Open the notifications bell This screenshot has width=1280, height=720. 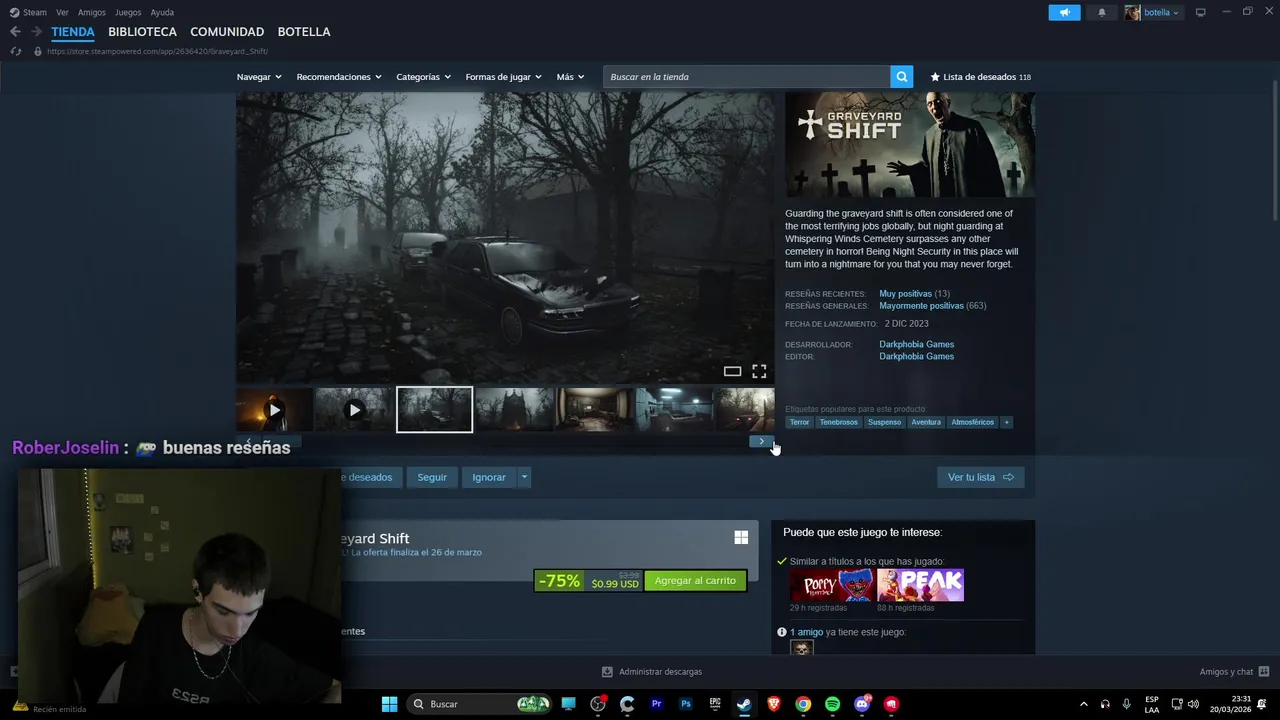coord(1102,12)
